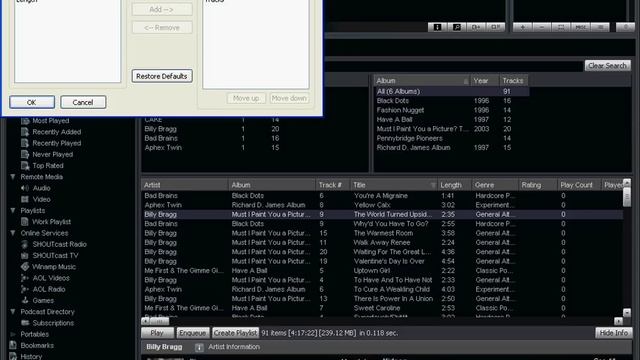Image resolution: width=640 pixels, height=360 pixels.
Task: Click Cancel in the dialog
Action: 83,102
